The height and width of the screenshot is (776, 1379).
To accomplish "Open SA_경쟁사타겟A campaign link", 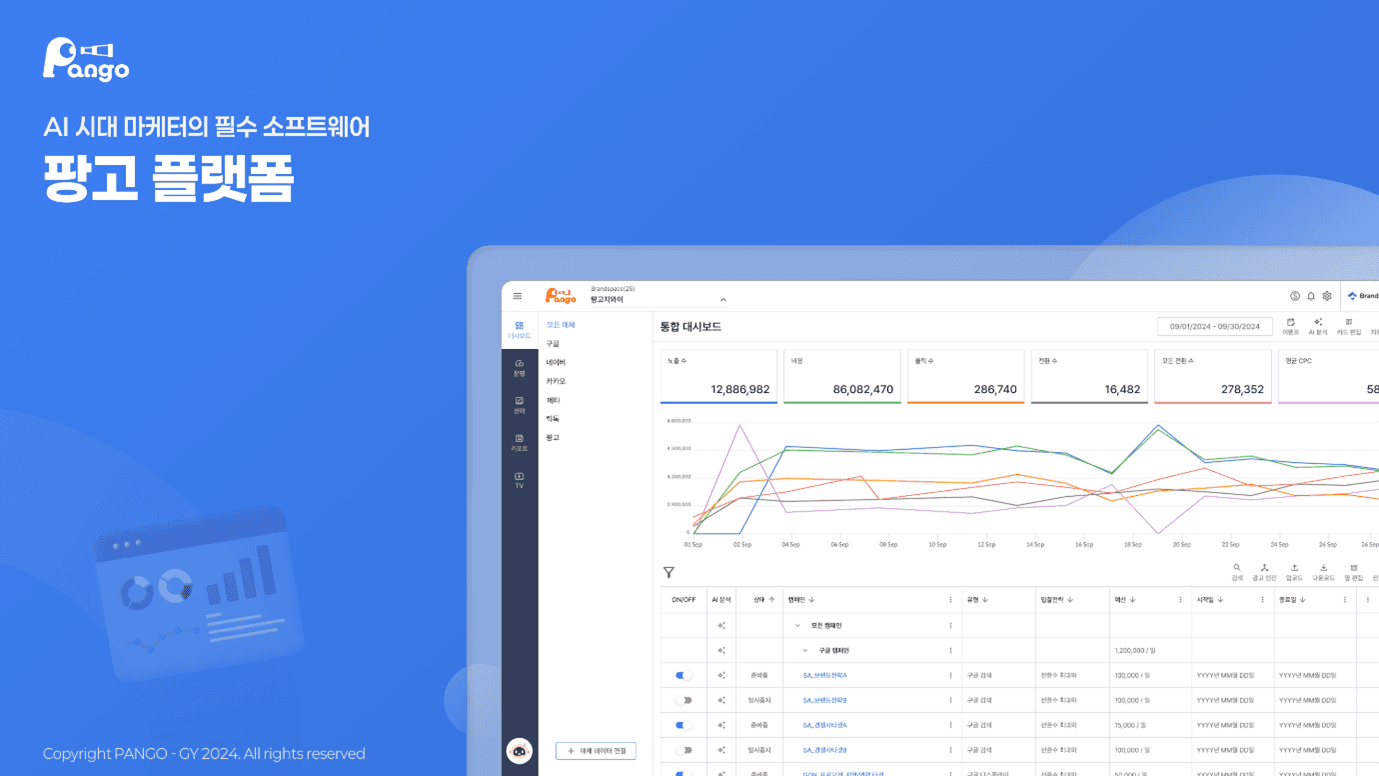I will pyautogui.click(x=825, y=725).
